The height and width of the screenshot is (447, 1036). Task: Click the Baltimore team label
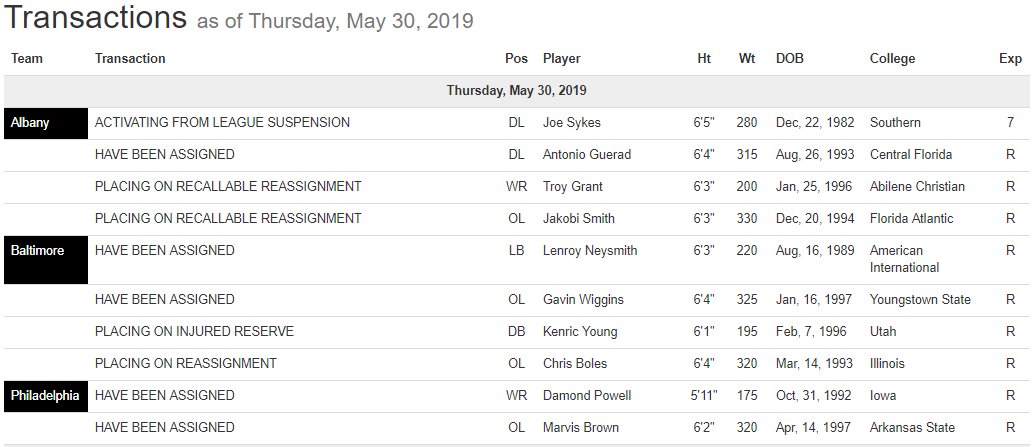pyautogui.click(x=37, y=251)
